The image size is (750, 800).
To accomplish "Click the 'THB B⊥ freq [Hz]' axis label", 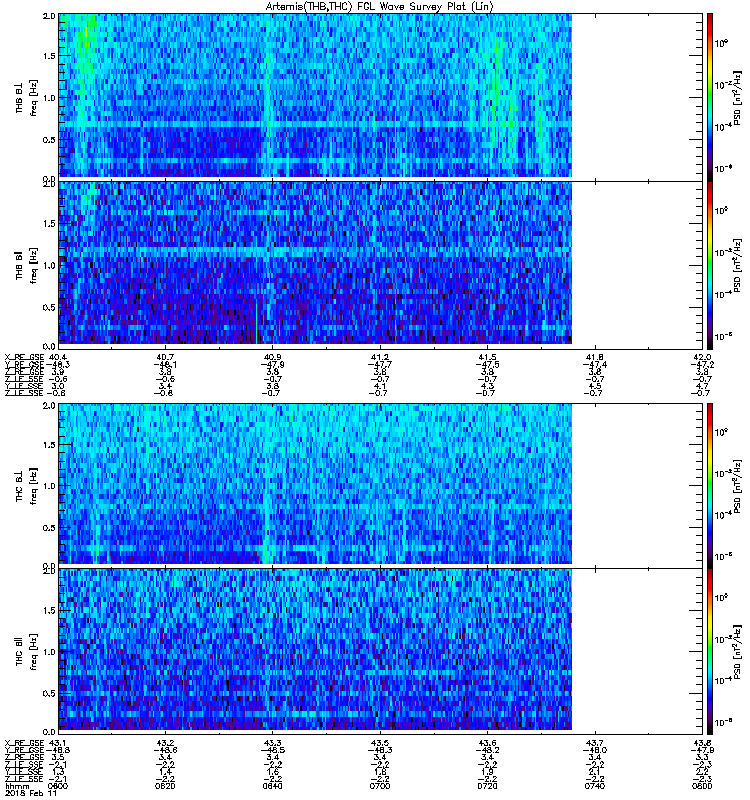I will tap(26, 98).
